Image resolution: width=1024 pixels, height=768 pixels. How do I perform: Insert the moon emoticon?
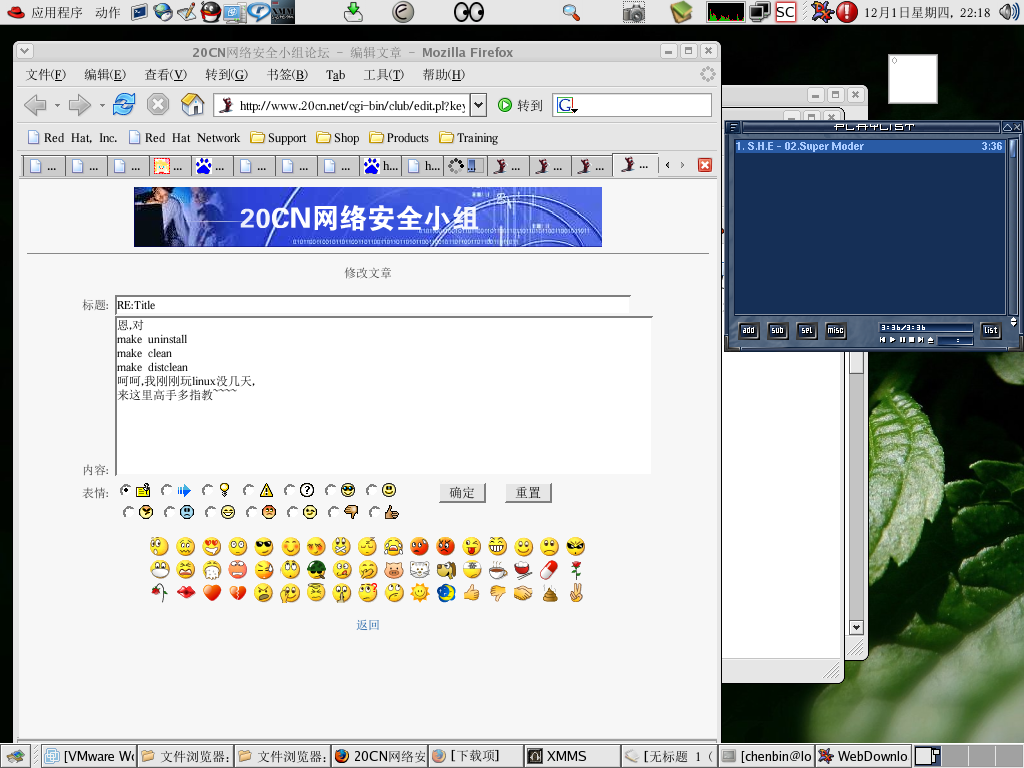pyautogui.click(x=445, y=593)
